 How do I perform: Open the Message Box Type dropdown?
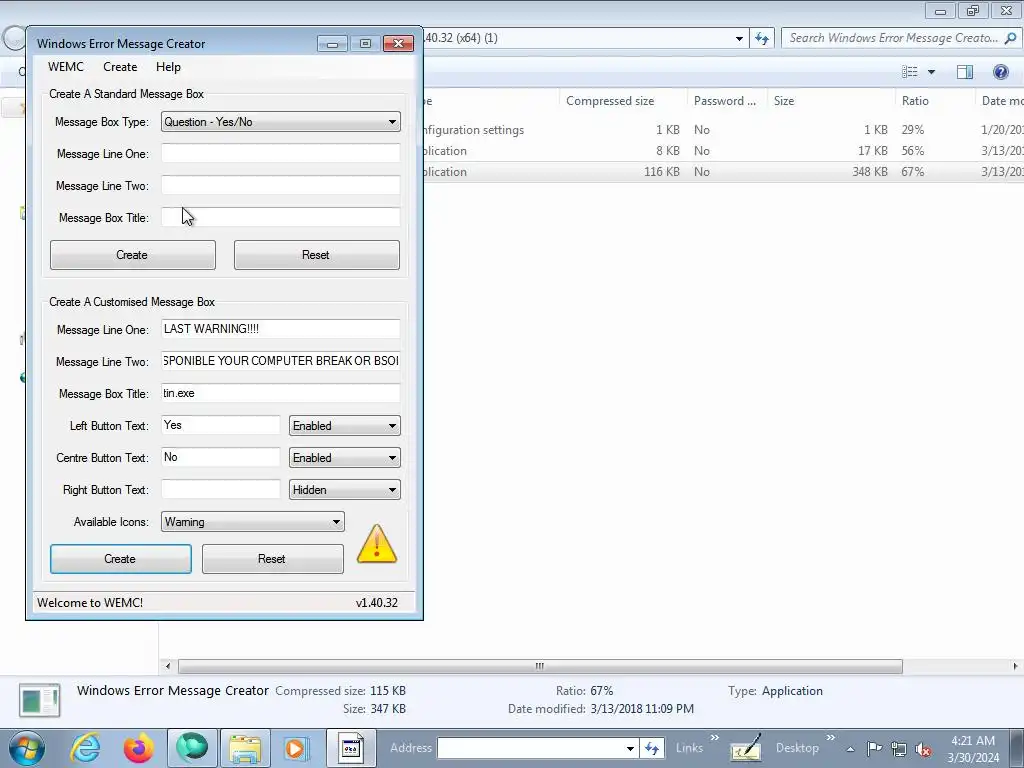tap(281, 121)
